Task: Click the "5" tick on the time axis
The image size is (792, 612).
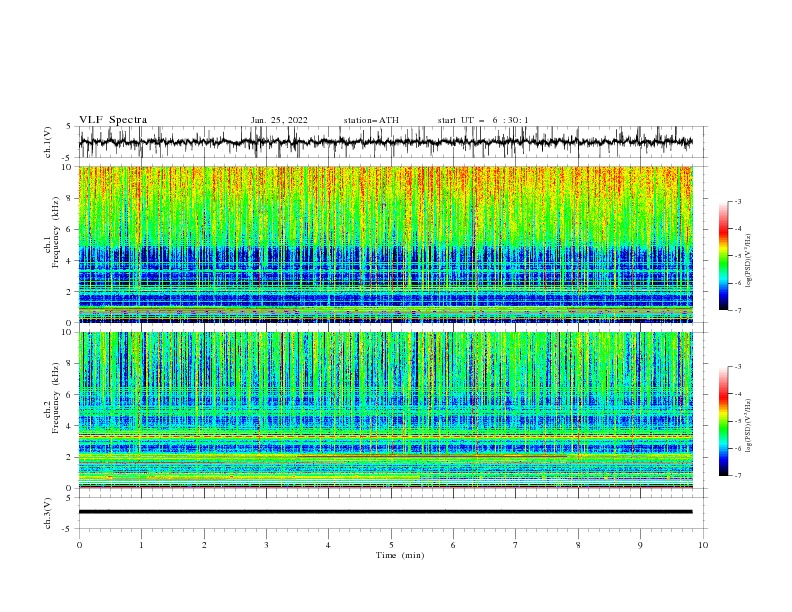Action: click(x=391, y=545)
